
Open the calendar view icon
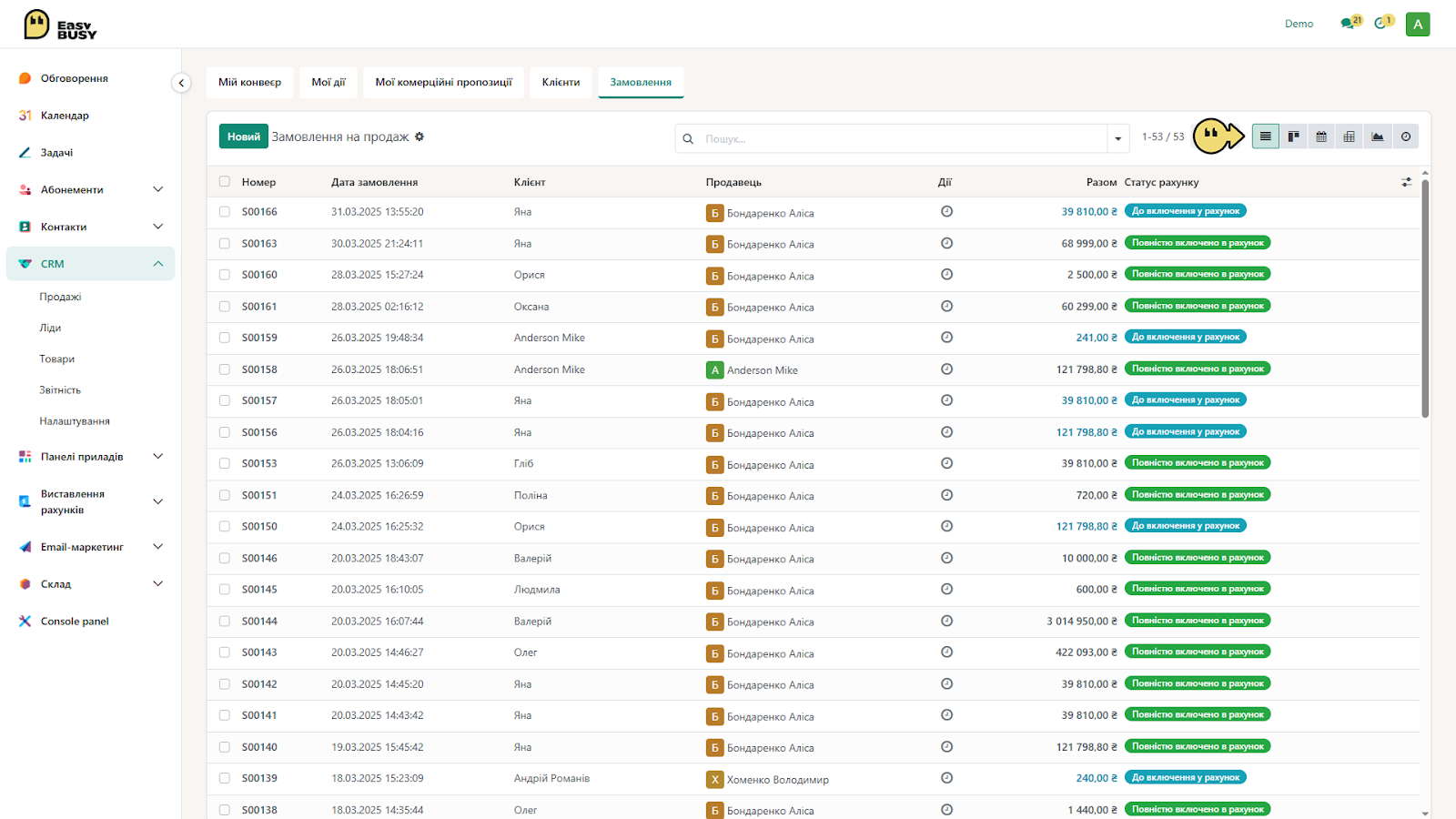click(1321, 136)
